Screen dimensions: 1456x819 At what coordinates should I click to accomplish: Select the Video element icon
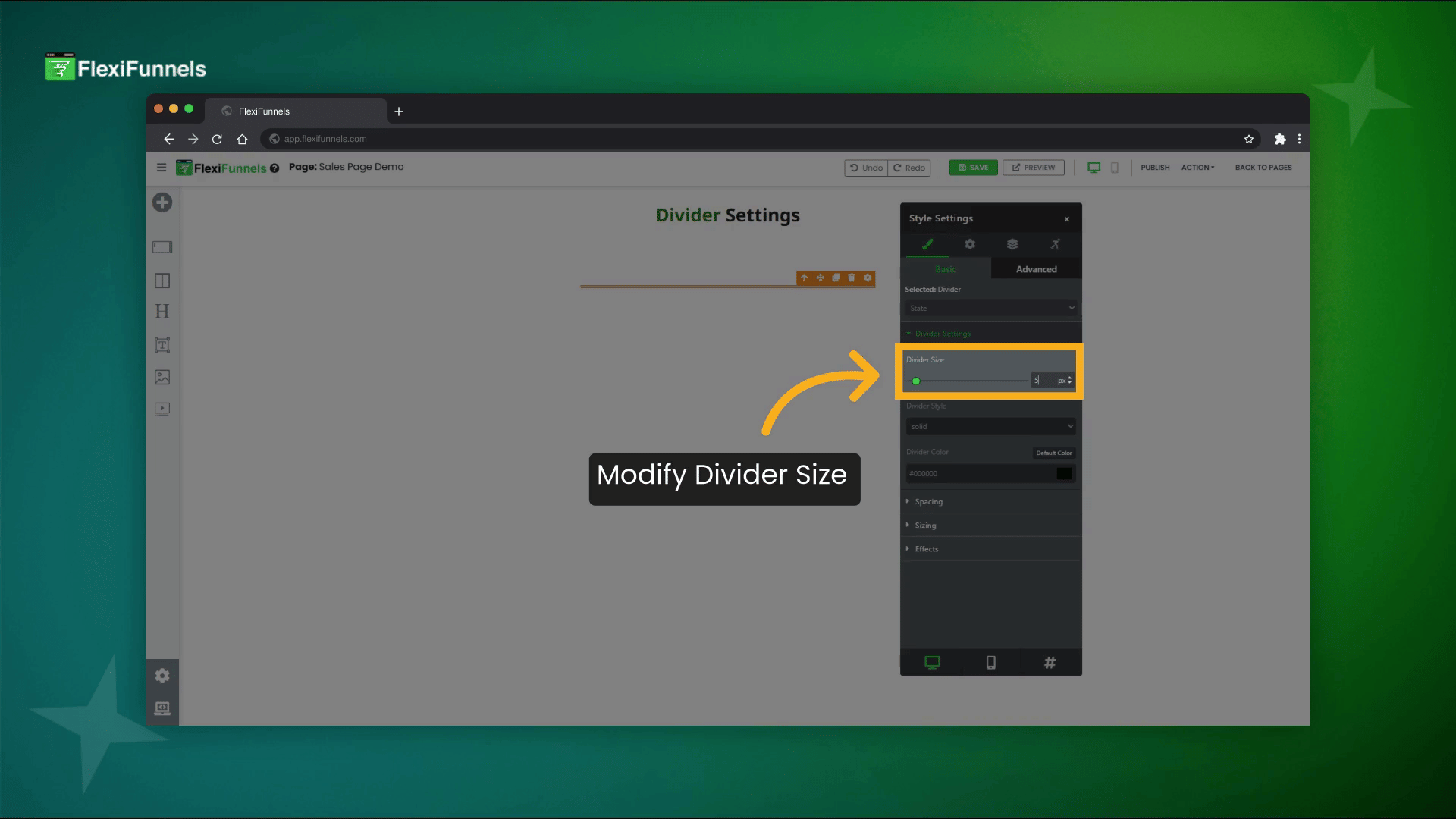162,409
